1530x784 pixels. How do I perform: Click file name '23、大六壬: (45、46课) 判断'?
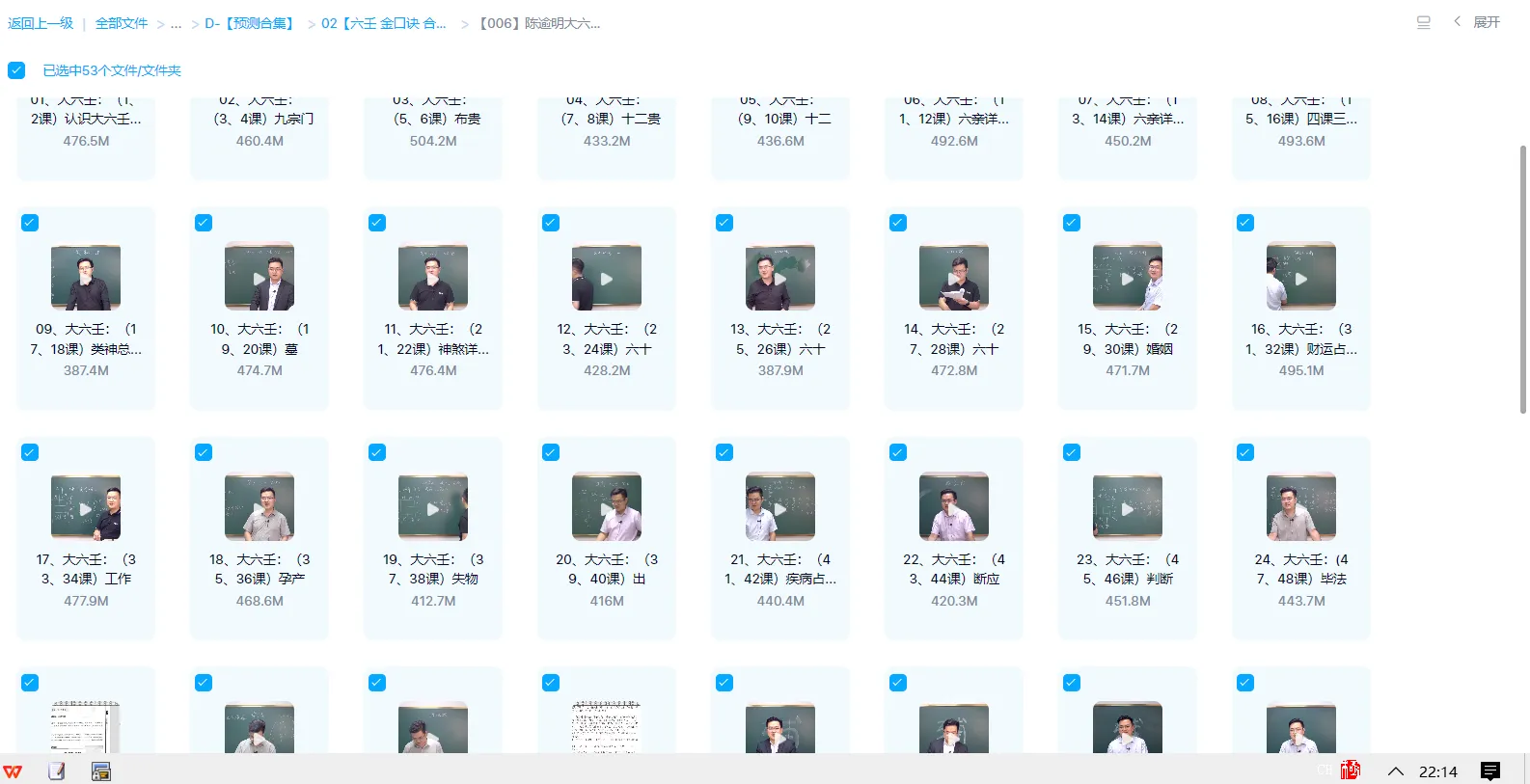coord(1128,569)
